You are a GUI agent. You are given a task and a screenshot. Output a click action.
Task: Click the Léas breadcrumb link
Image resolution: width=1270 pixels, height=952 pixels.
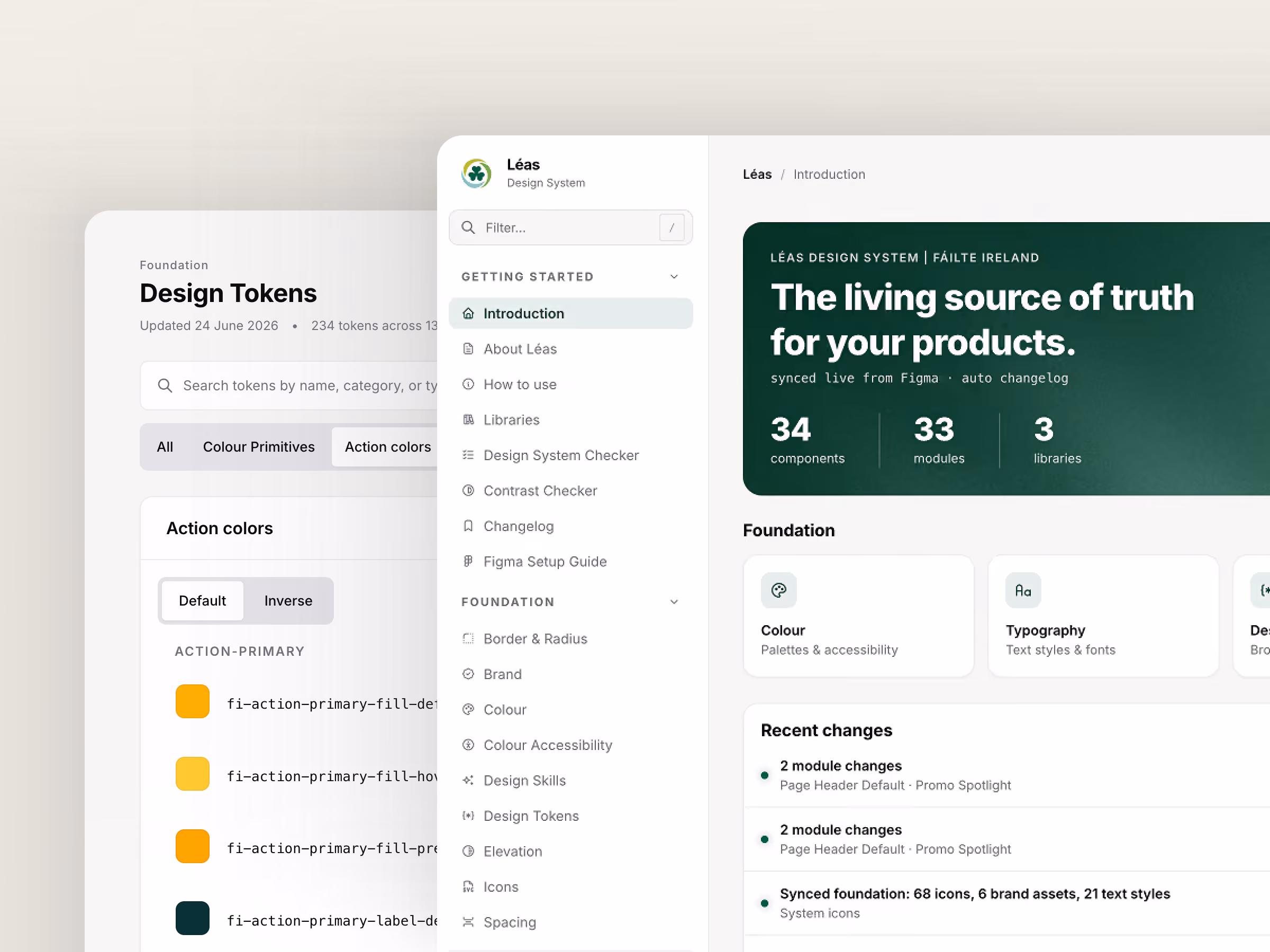pos(757,175)
